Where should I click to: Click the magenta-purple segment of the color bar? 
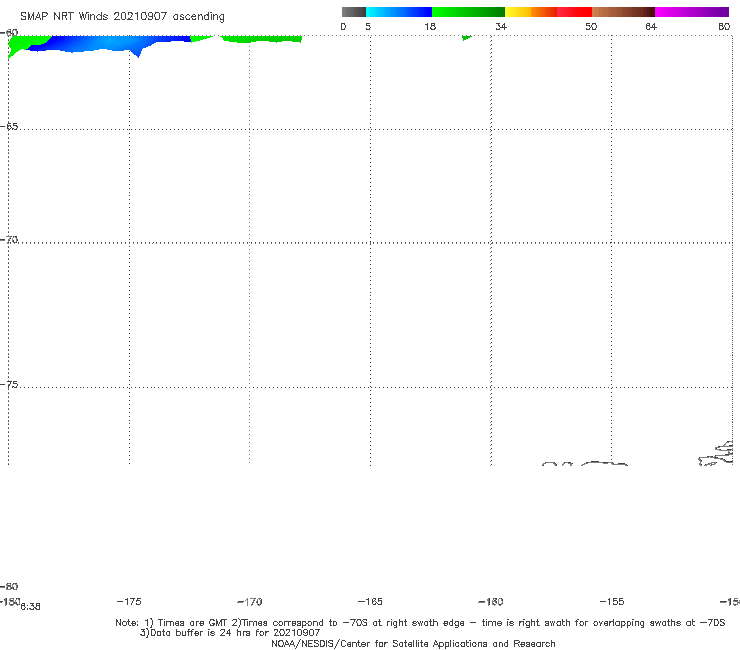692,12
